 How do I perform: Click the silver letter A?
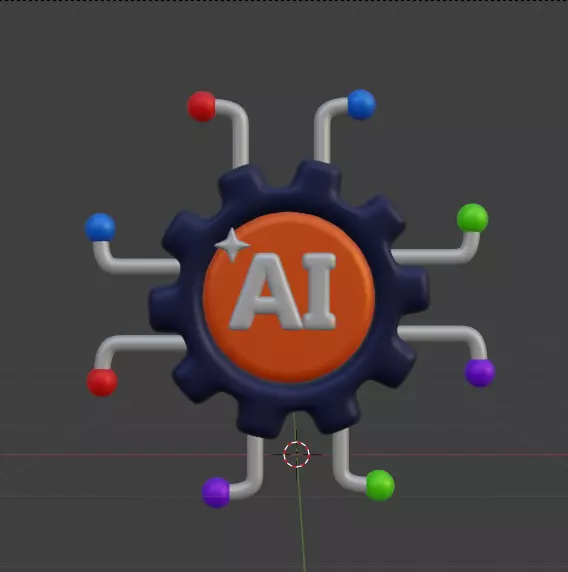266,291
